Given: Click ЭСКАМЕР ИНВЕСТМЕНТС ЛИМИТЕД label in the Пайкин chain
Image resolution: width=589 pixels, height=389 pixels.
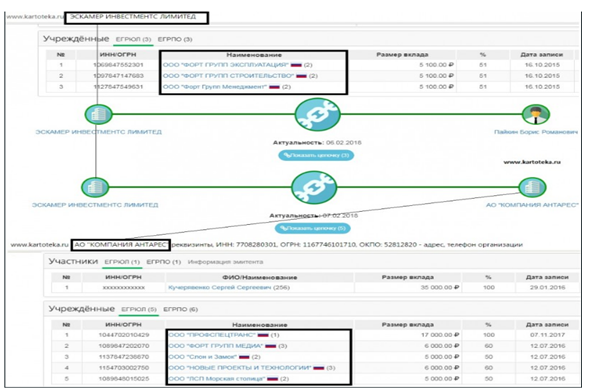Looking at the screenshot, I should (98, 132).
